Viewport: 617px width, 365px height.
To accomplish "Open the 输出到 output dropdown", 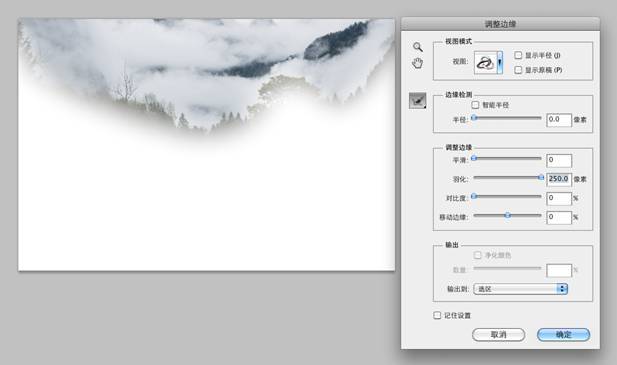I will [520, 289].
